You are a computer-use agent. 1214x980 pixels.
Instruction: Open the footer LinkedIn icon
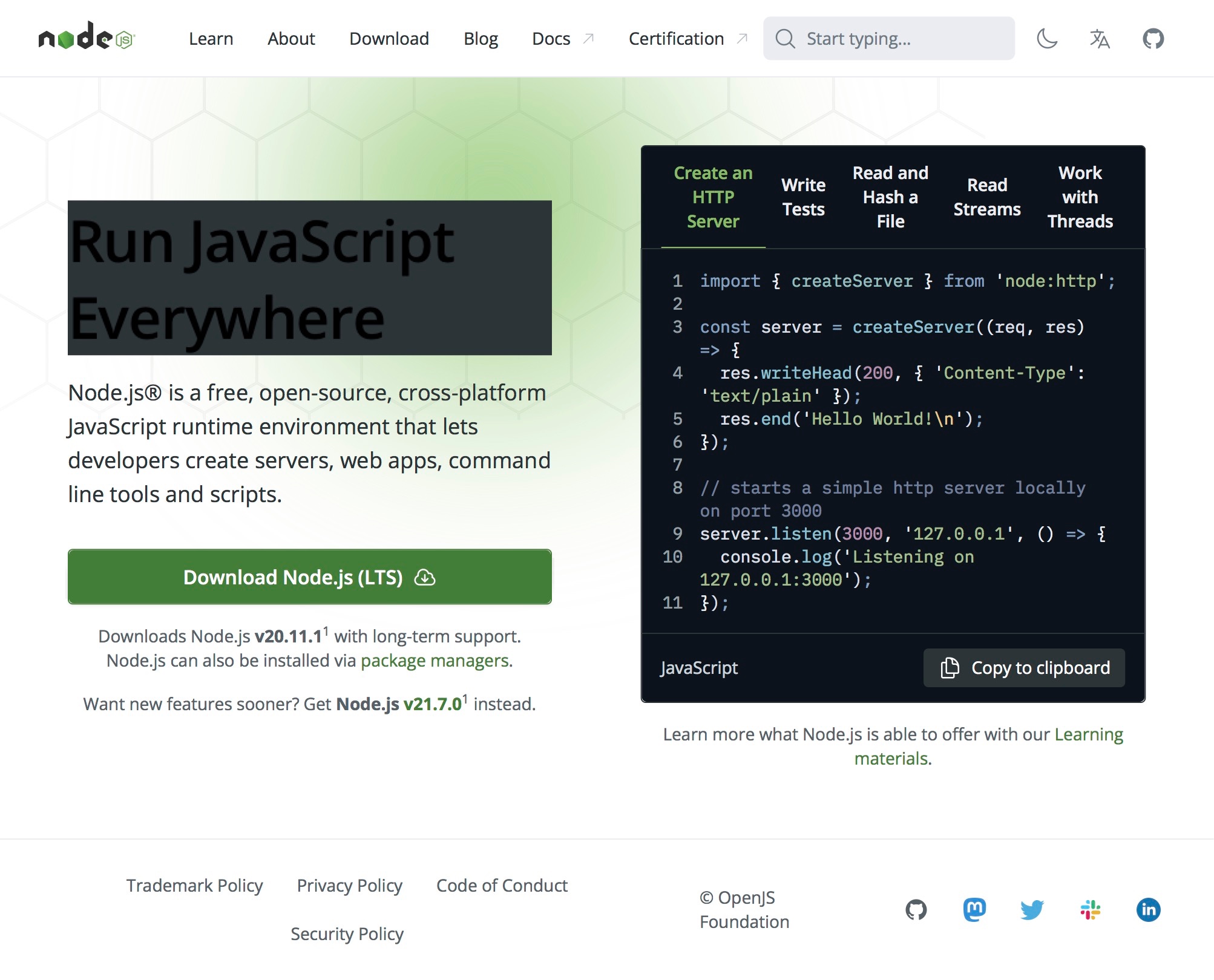[x=1148, y=909]
